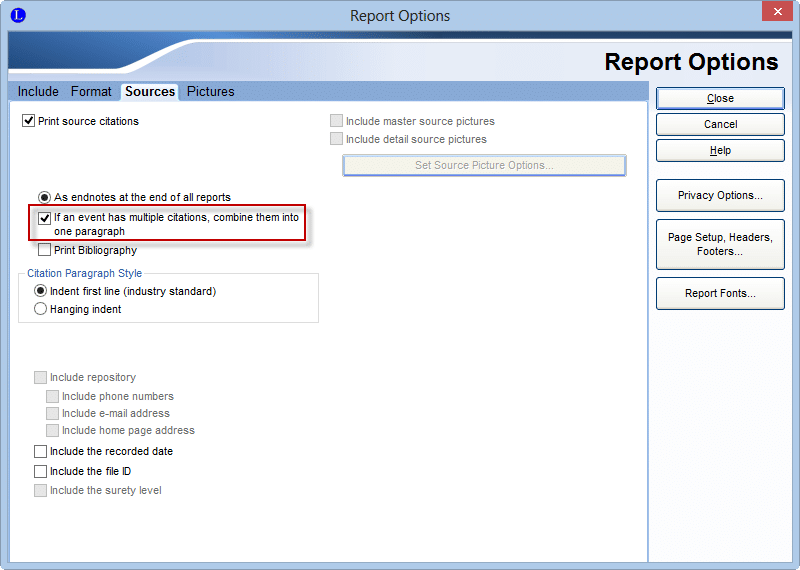Toggle combine multiple citations into one paragraph

45,218
